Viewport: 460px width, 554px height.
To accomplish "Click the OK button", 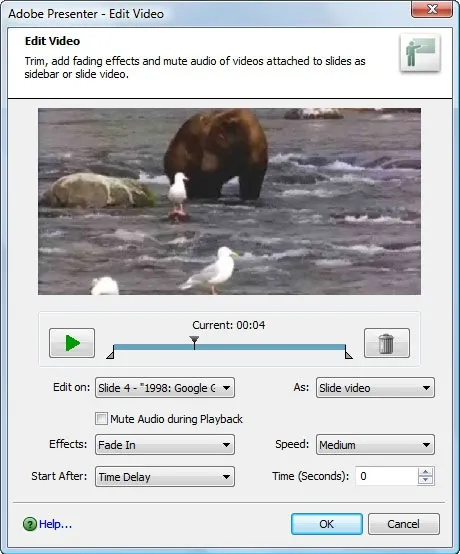I will [x=327, y=524].
